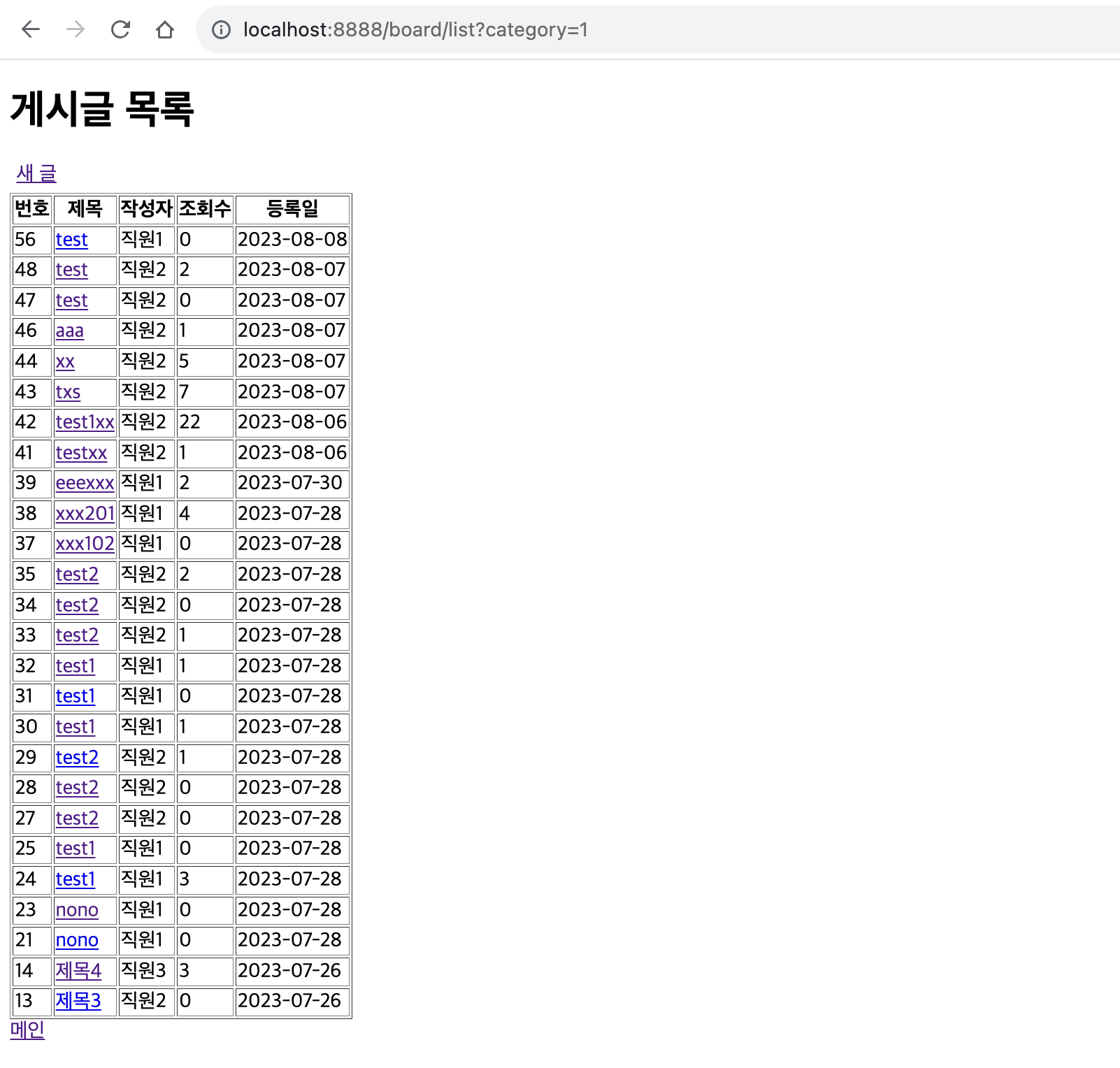The height and width of the screenshot is (1068, 1120).
Task: Open the test post in row 56
Action: [71, 240]
